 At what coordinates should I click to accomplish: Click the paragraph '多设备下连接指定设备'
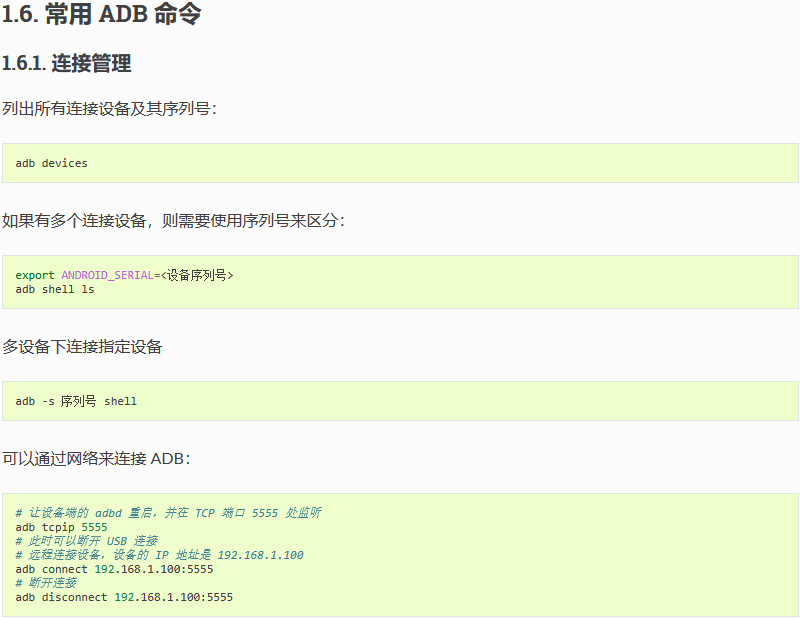pyautogui.click(x=82, y=347)
